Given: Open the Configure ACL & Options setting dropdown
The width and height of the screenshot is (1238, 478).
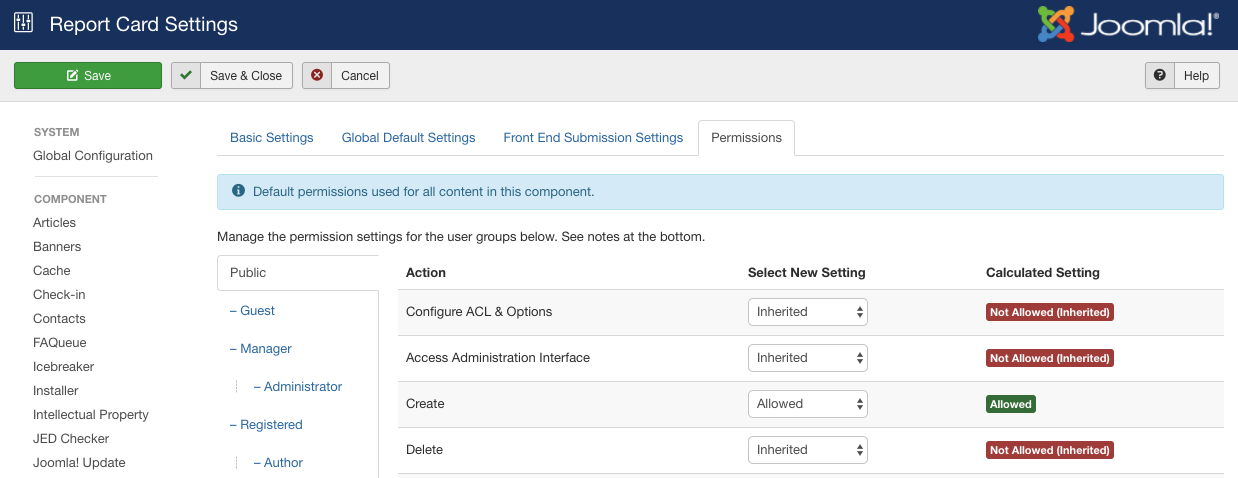Looking at the screenshot, I should (808, 312).
